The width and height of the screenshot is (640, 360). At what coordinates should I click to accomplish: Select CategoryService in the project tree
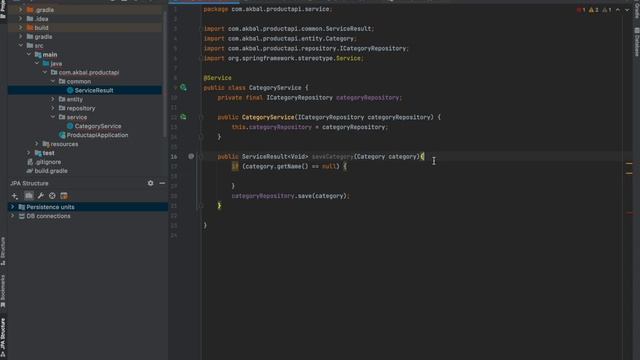pyautogui.click(x=98, y=126)
